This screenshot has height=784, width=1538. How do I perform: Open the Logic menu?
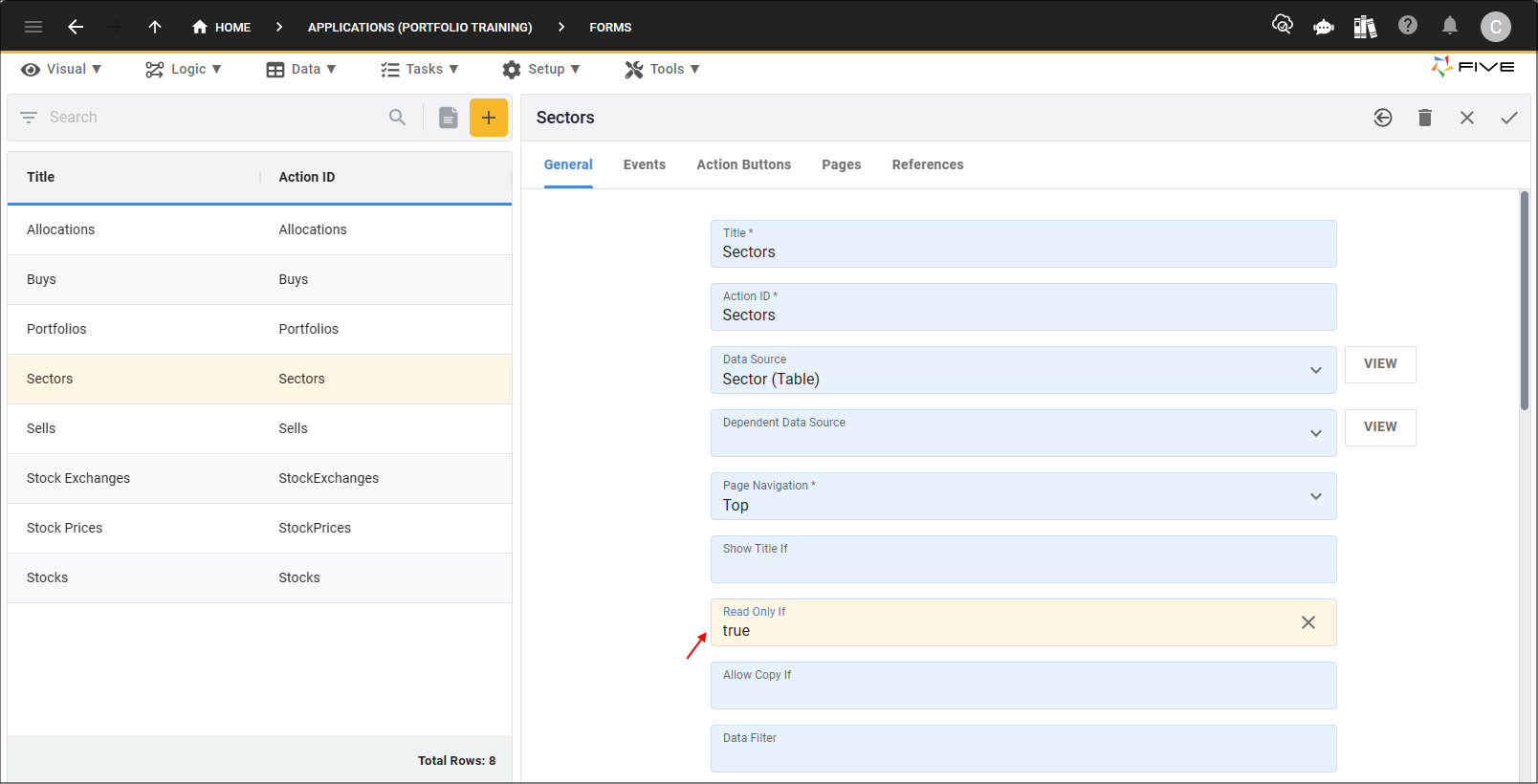point(184,69)
